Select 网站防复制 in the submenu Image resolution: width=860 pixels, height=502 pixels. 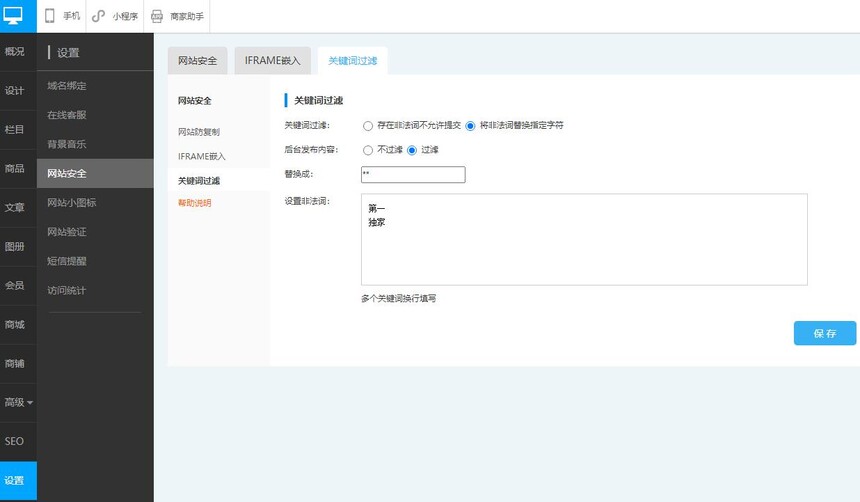coord(198,132)
